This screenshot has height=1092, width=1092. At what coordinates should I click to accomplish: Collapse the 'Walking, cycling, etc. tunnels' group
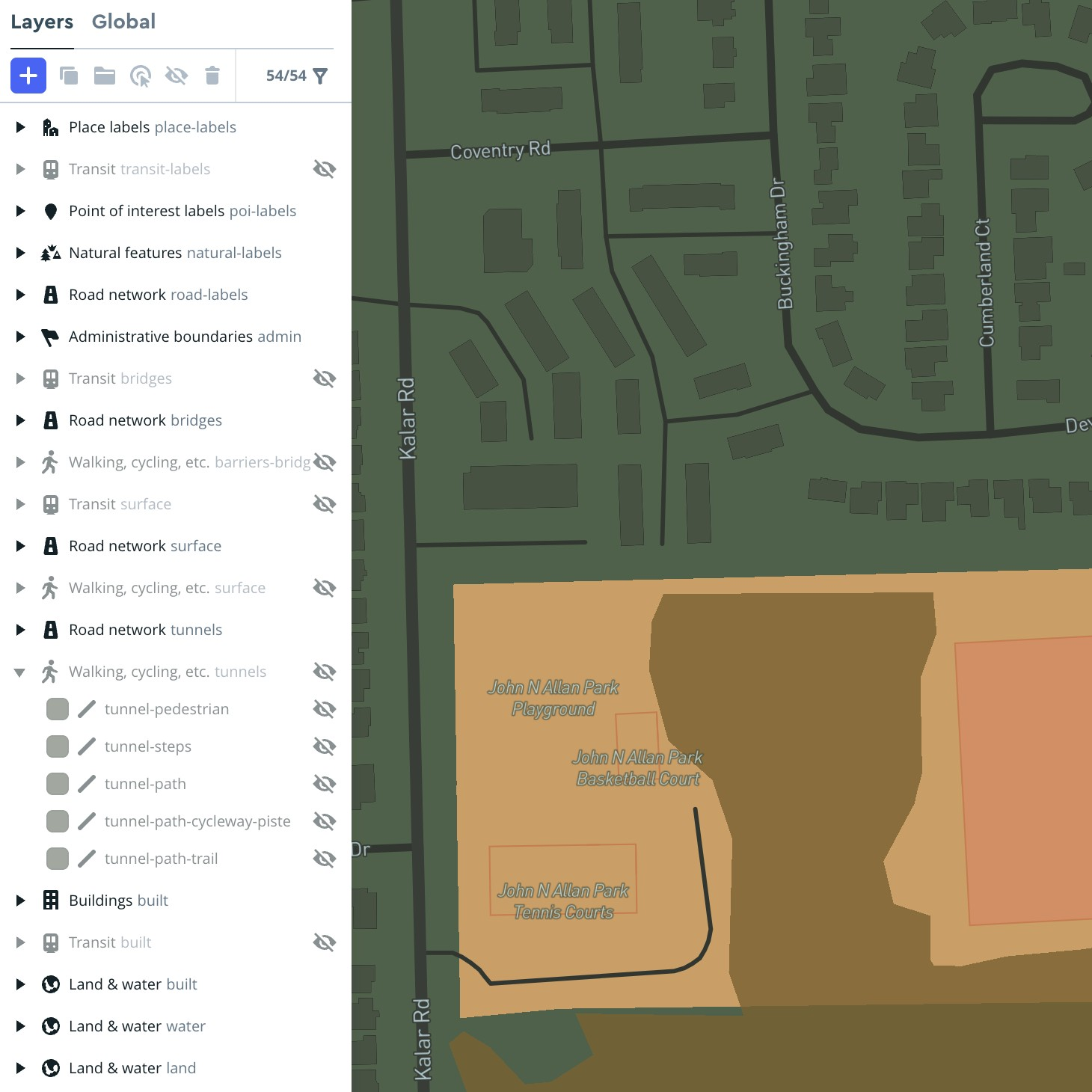(x=19, y=671)
